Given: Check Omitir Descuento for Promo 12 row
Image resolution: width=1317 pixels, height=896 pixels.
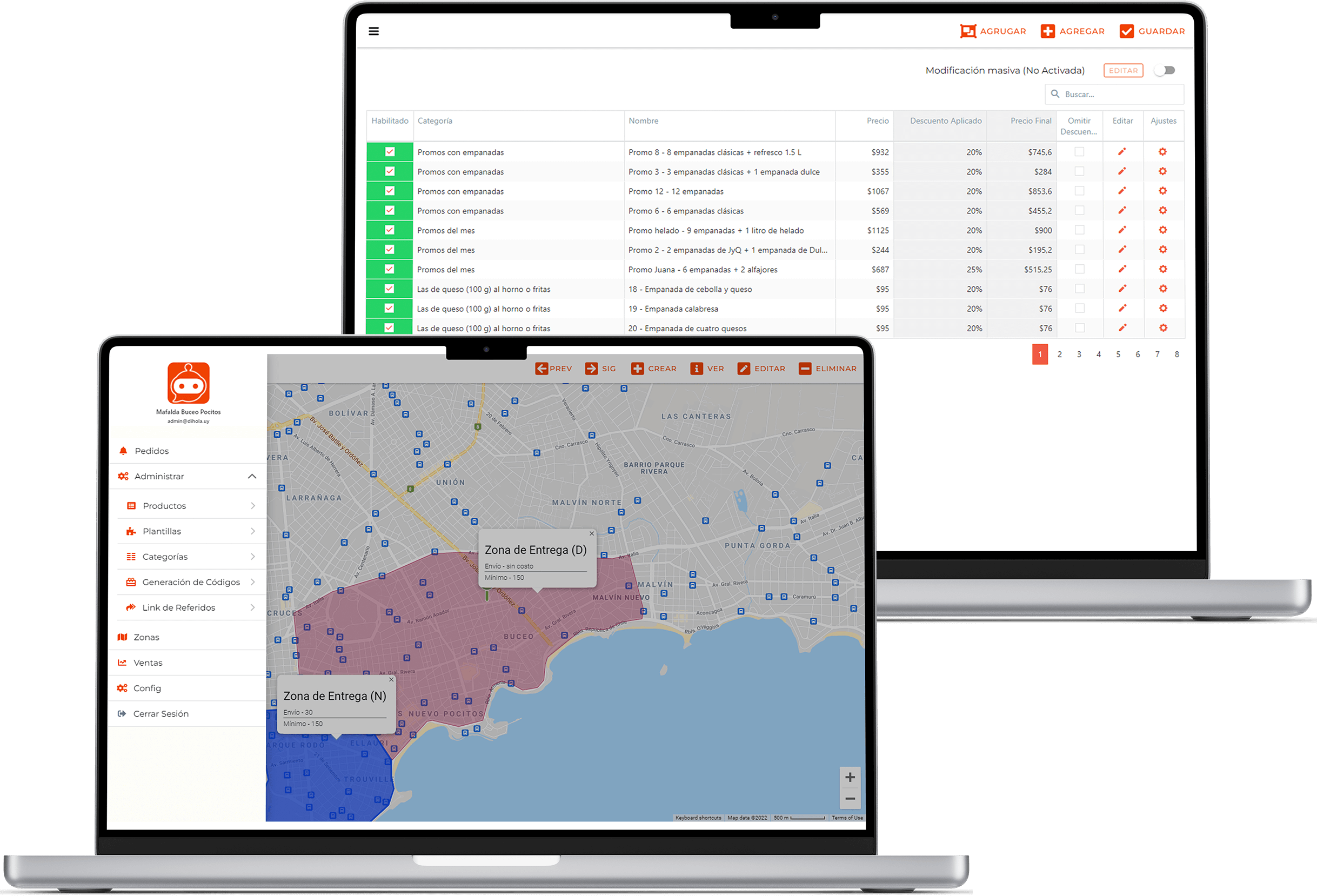Looking at the screenshot, I should (x=1079, y=191).
